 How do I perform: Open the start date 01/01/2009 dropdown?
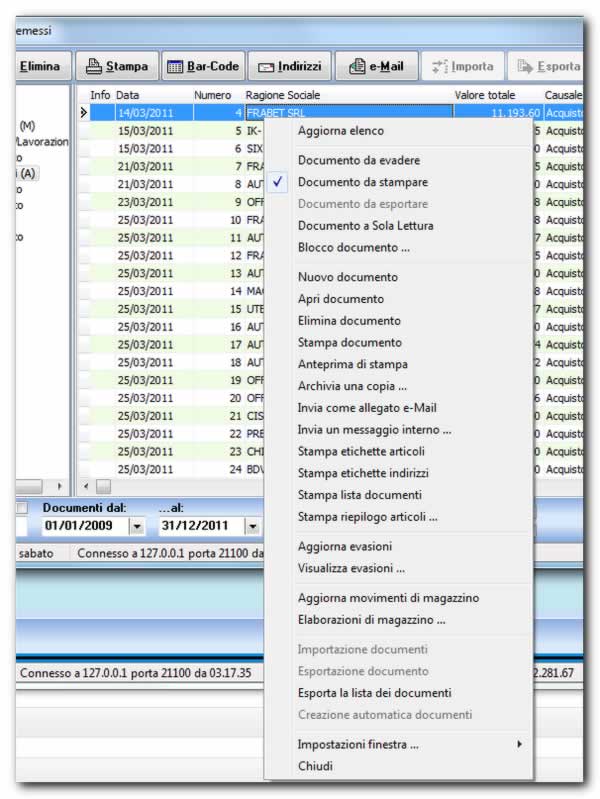tap(137, 526)
